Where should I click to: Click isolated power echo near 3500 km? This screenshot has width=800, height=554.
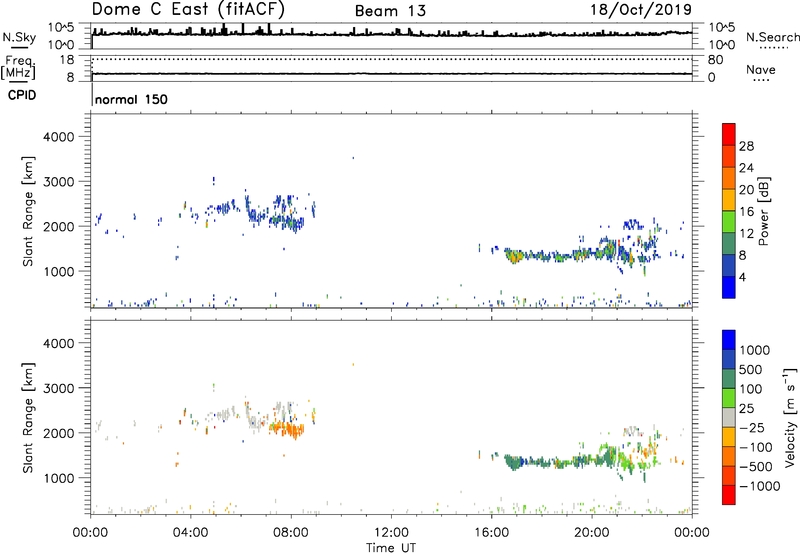pyautogui.click(x=353, y=158)
